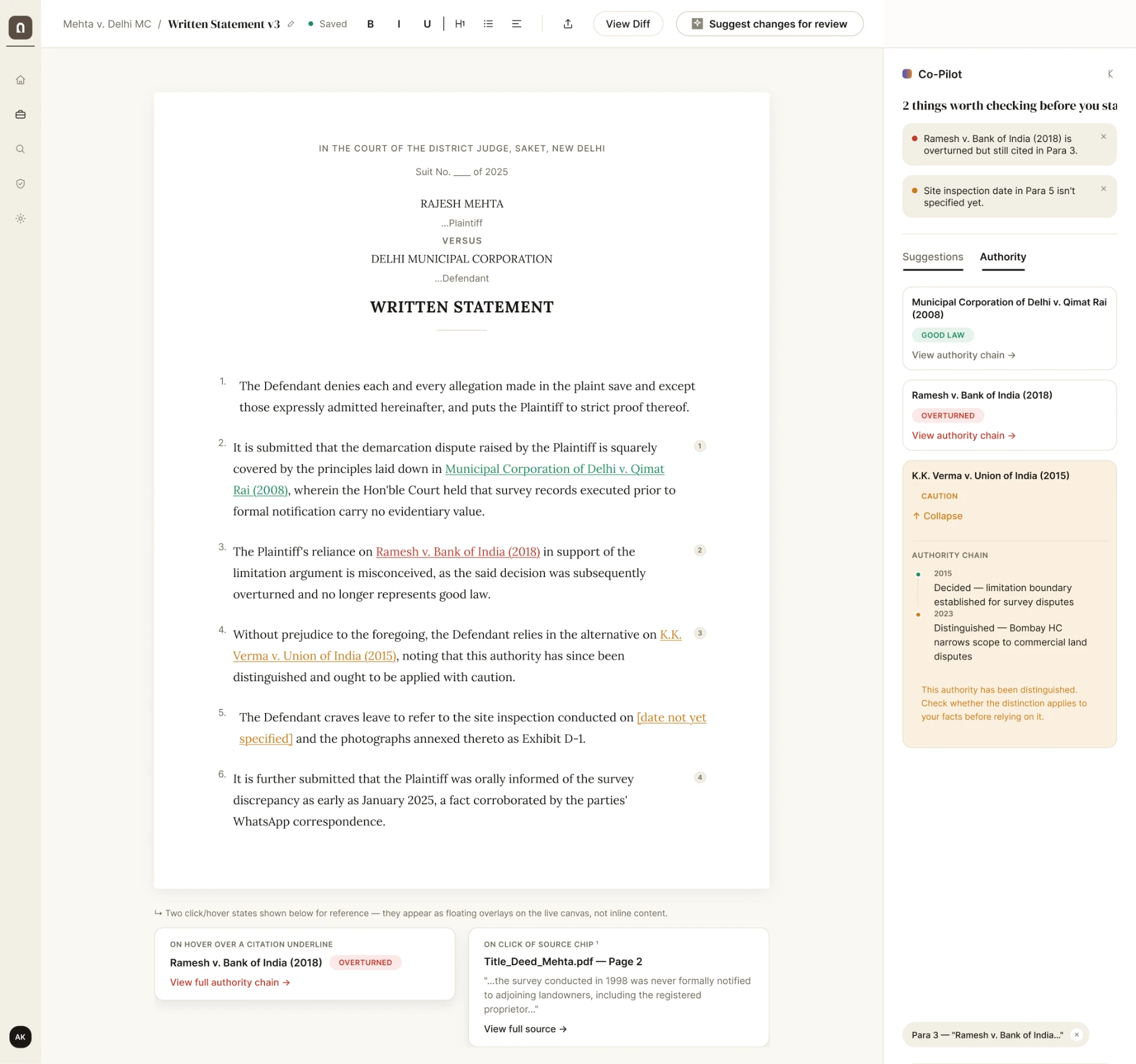
Task: Open source chip 4 beside paragraph 6
Action: click(699, 778)
